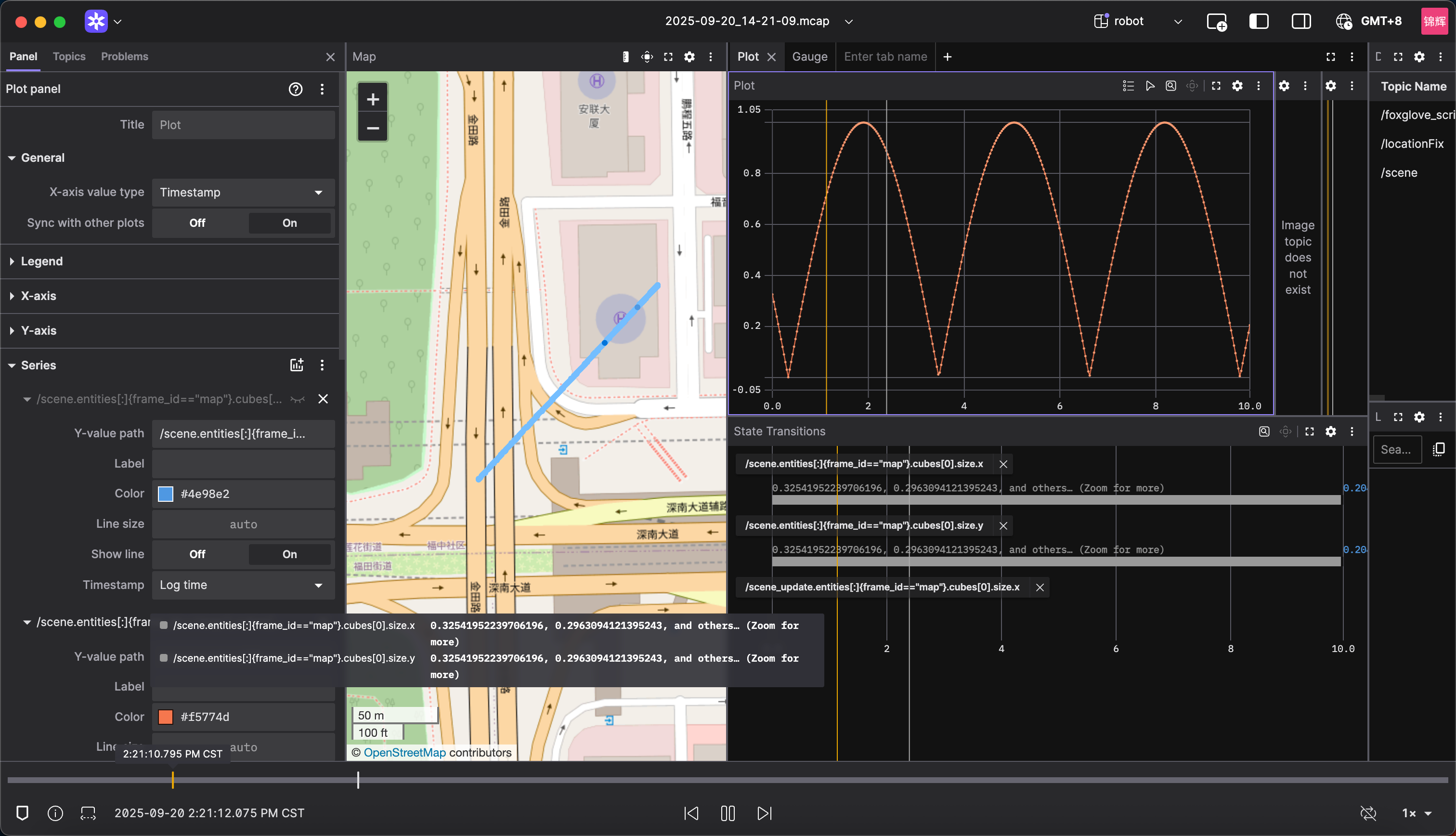Click the copy icon beside the search field
The height and width of the screenshot is (836, 1456).
point(1439,449)
